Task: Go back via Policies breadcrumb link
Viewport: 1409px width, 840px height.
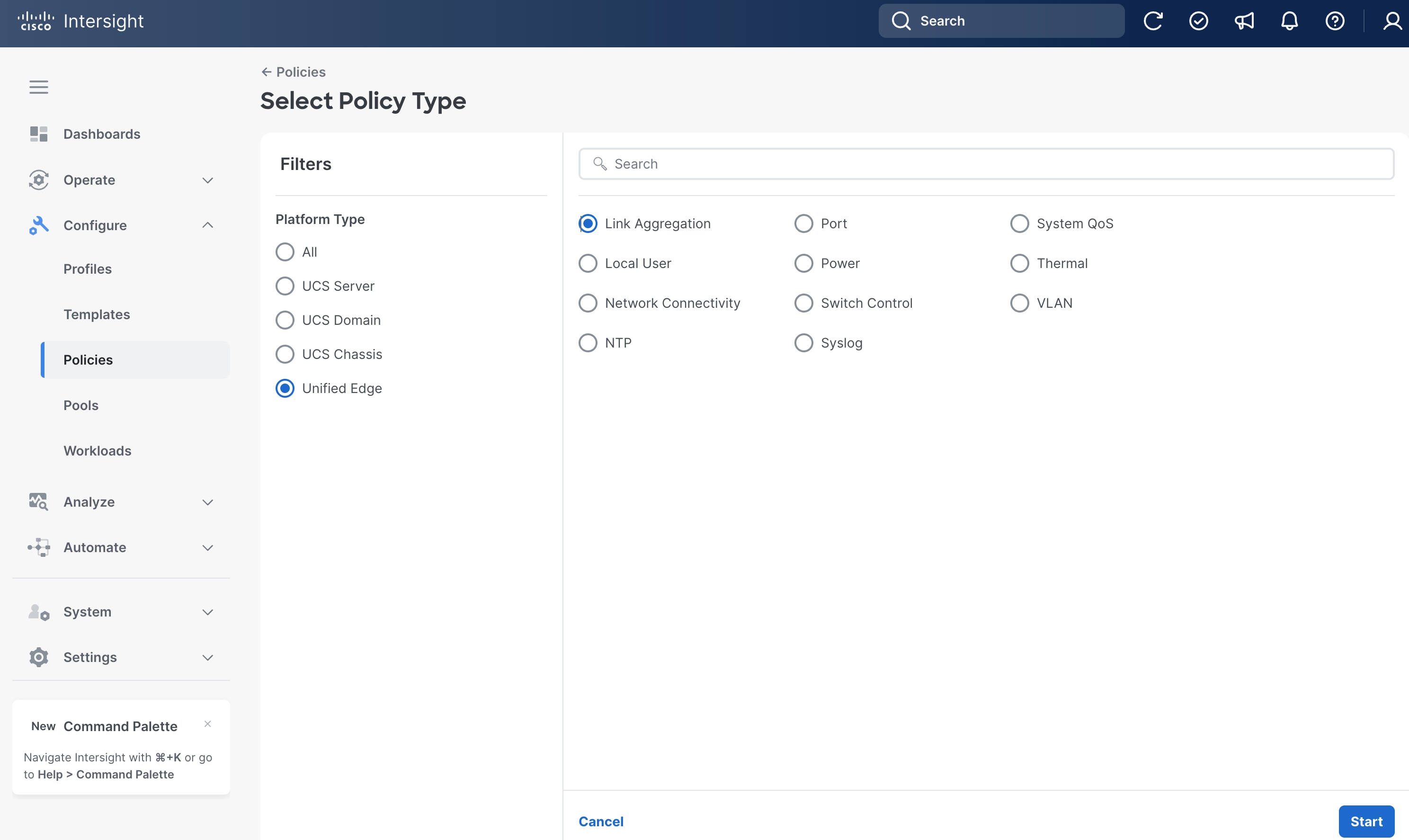Action: (x=301, y=72)
